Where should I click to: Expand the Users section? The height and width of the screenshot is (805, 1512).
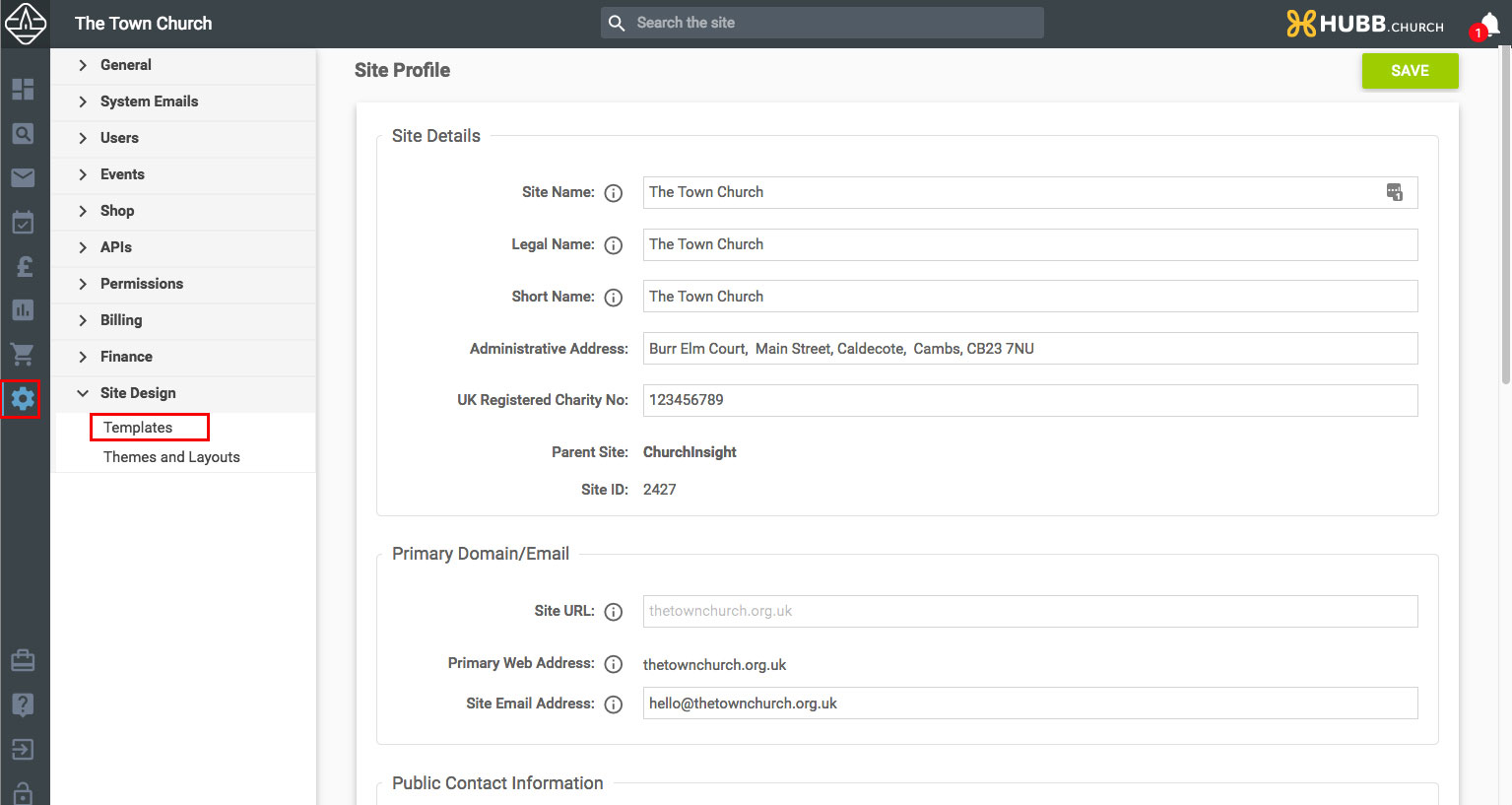pos(183,138)
